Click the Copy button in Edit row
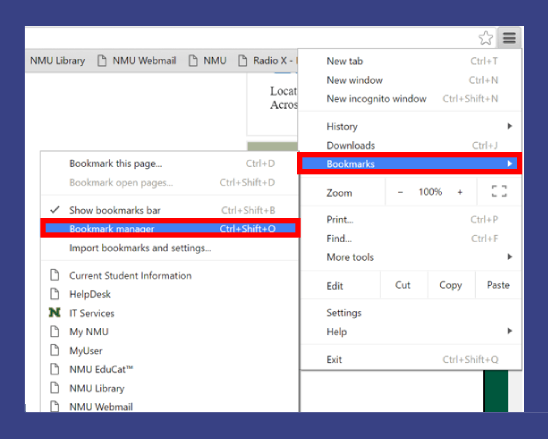The width and height of the screenshot is (548, 439). (x=450, y=285)
